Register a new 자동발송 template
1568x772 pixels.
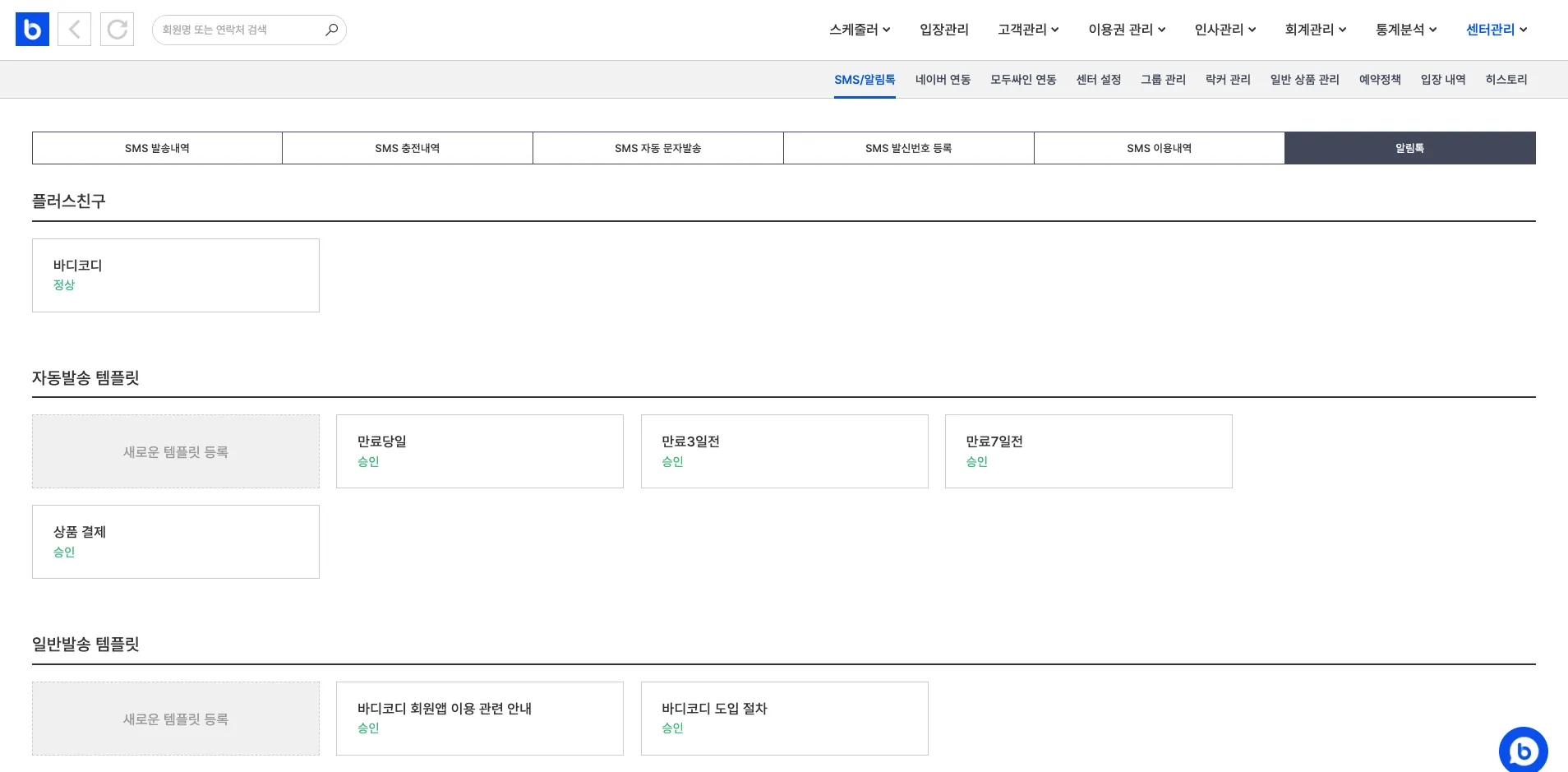pyautogui.click(x=176, y=451)
